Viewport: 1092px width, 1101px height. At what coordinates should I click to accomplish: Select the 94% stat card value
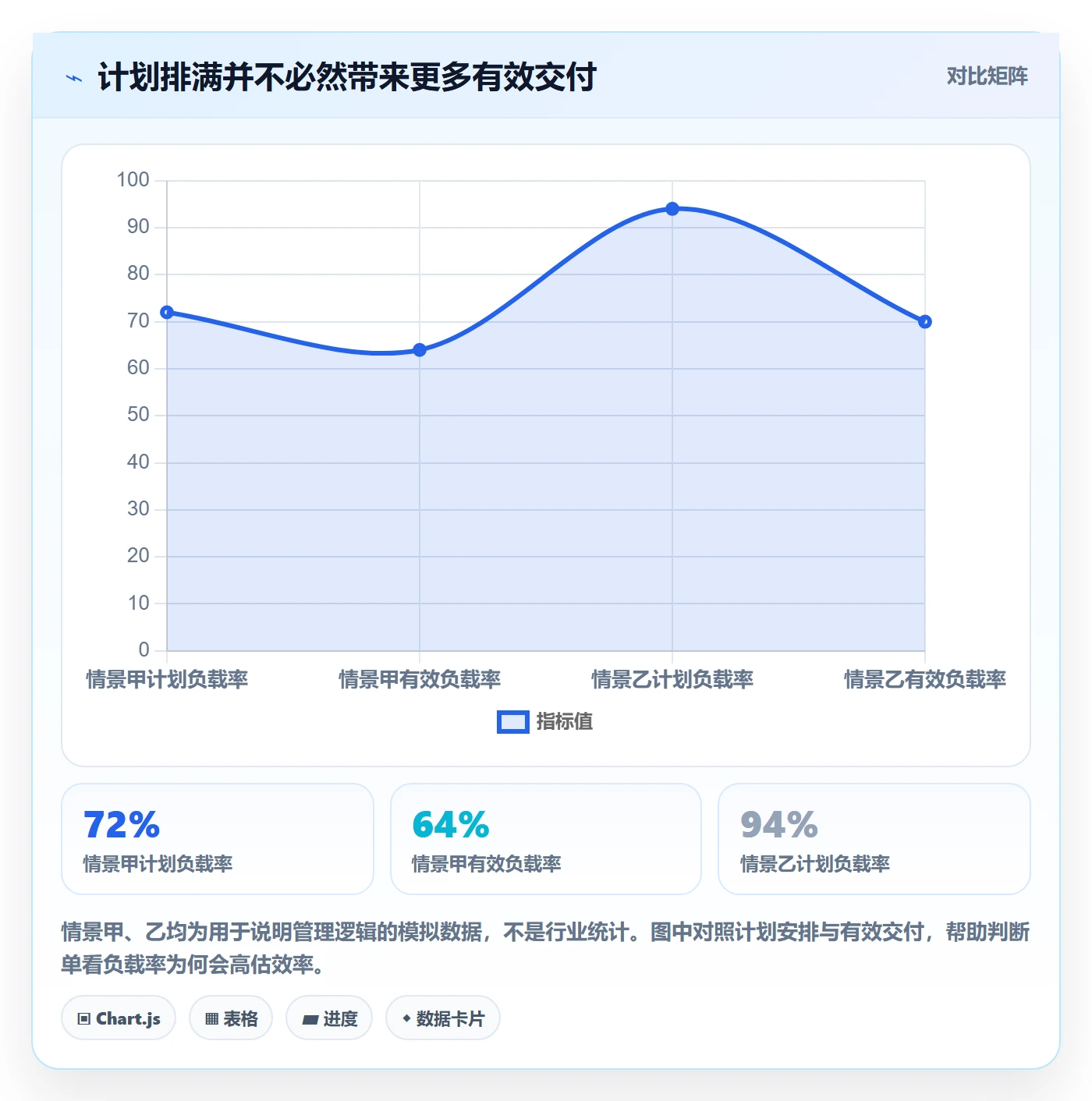(779, 825)
